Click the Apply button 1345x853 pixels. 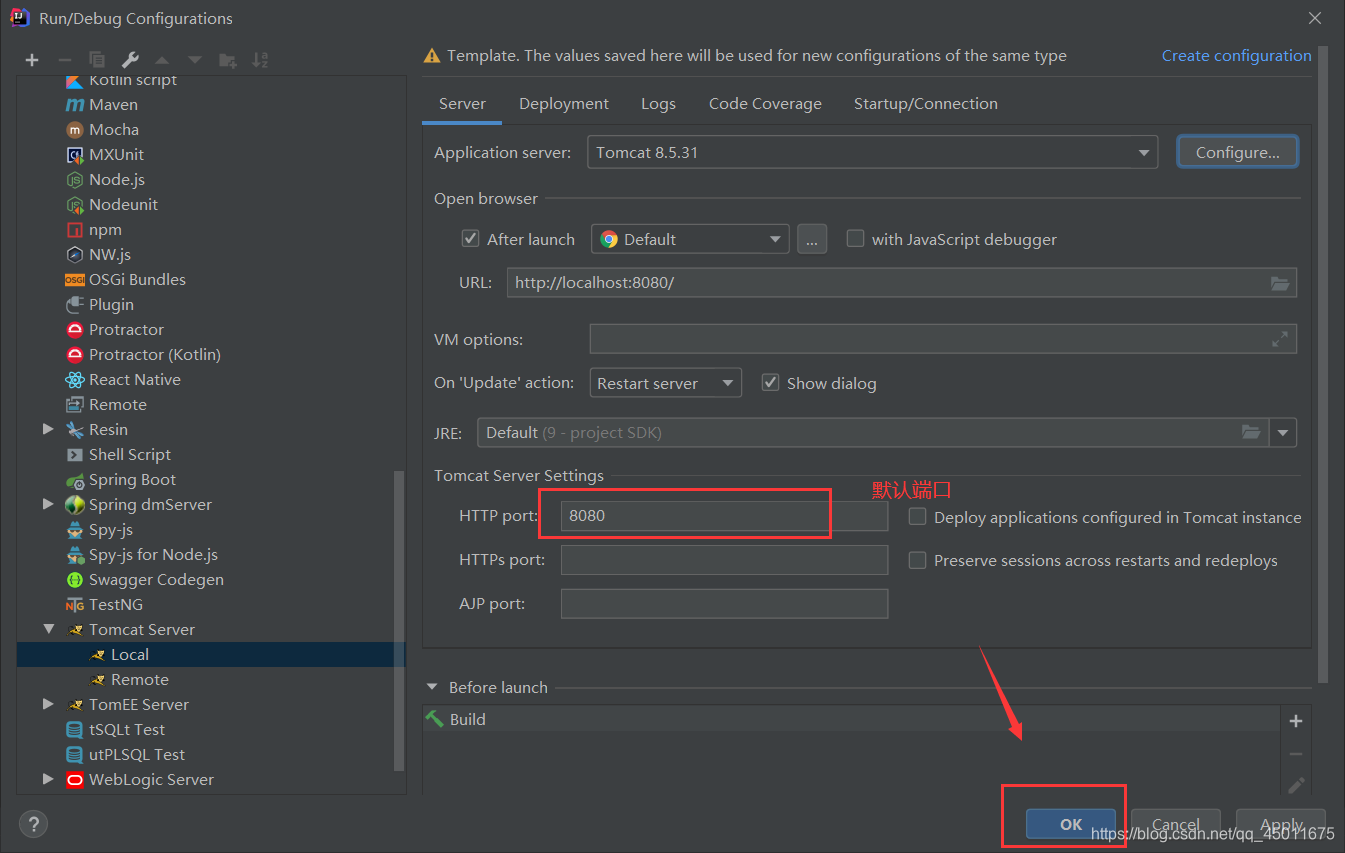point(1281,824)
